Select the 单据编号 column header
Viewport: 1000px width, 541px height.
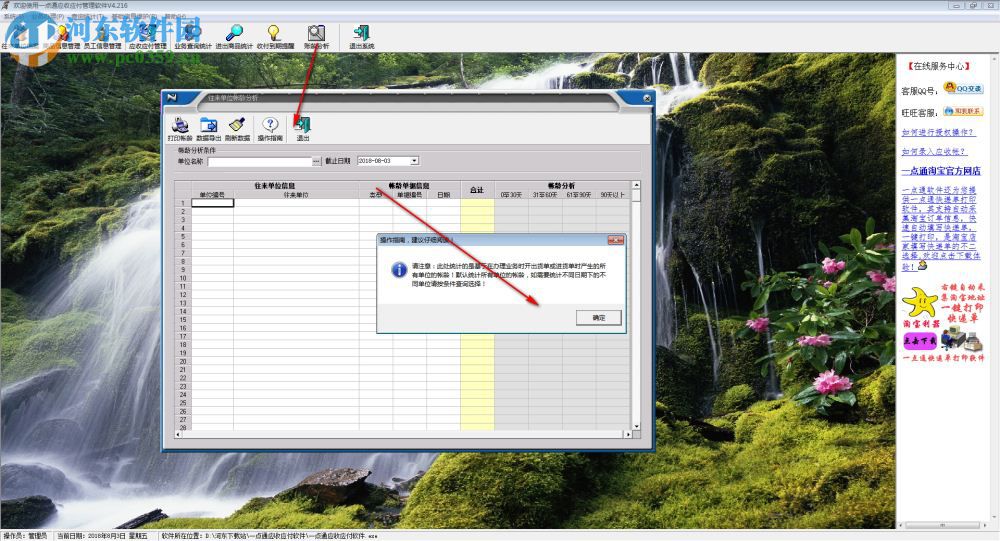(x=409, y=195)
